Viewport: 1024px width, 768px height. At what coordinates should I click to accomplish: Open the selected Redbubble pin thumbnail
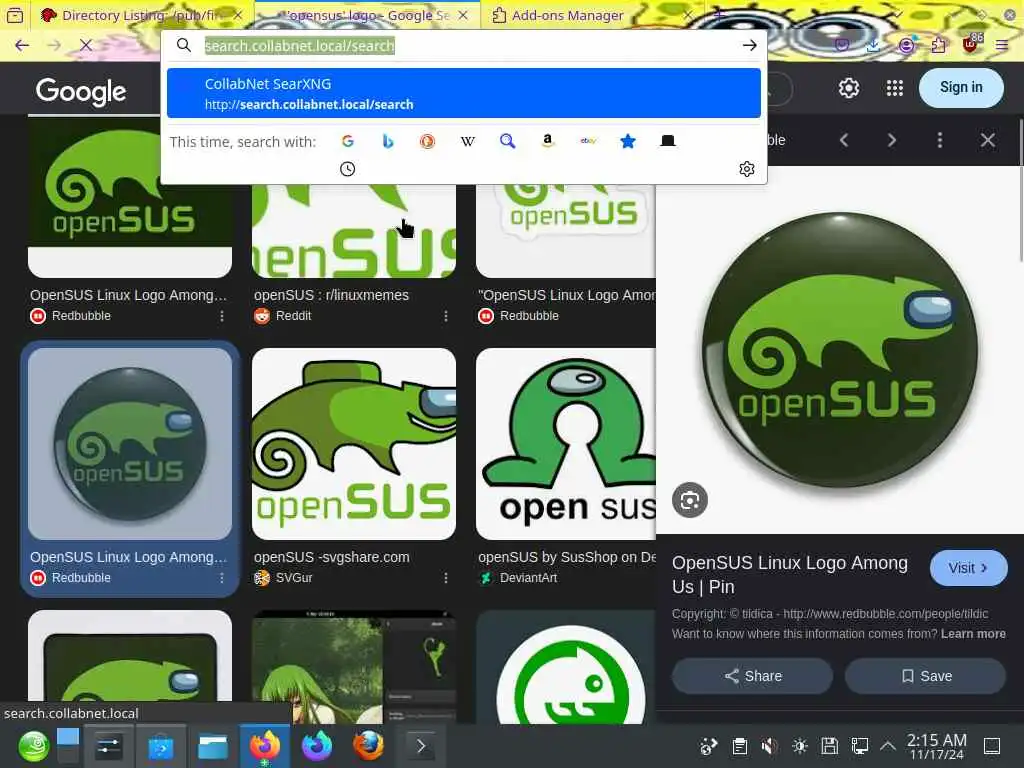pos(130,444)
